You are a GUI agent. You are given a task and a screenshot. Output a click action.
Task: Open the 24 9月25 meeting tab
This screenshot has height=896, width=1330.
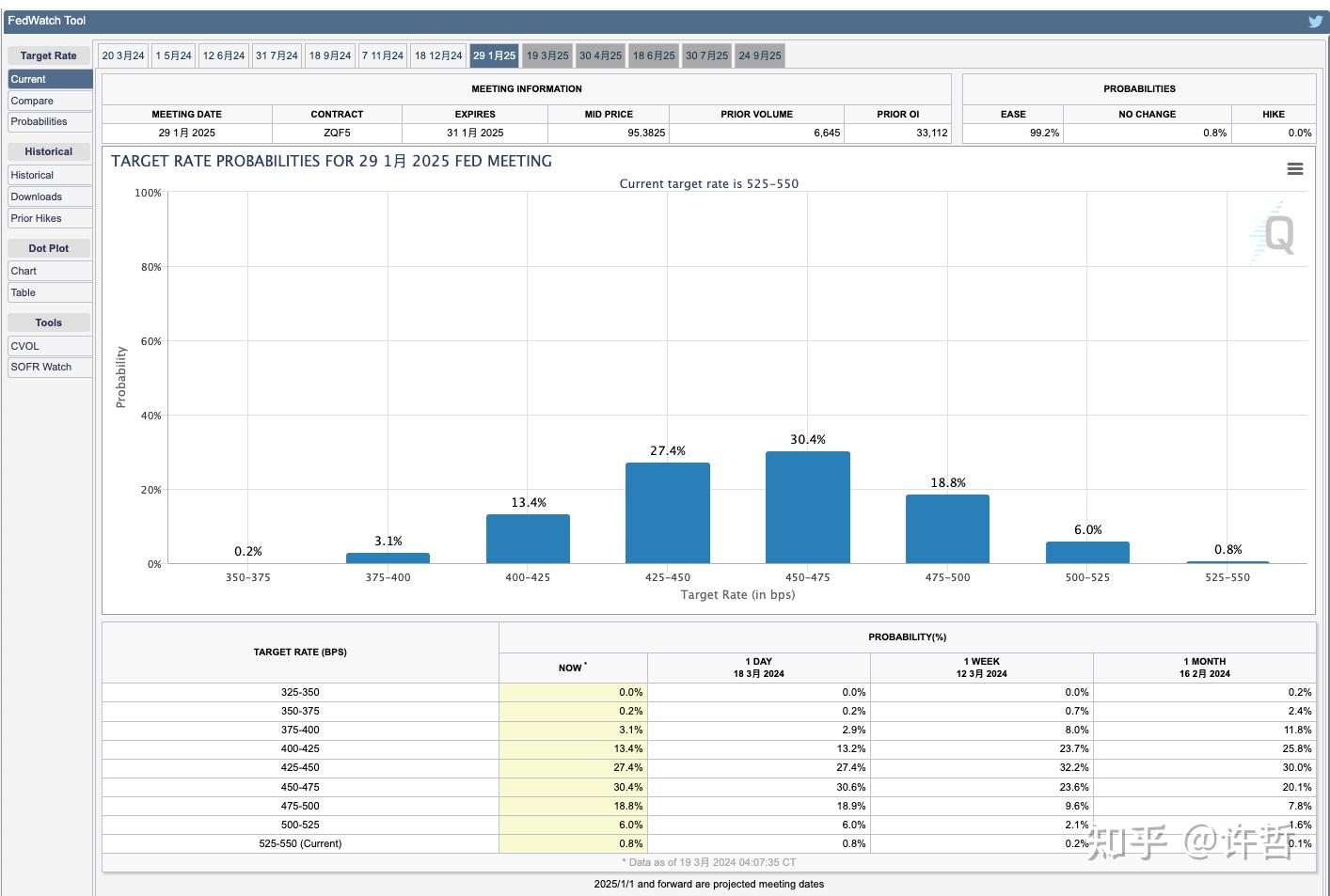coord(760,56)
